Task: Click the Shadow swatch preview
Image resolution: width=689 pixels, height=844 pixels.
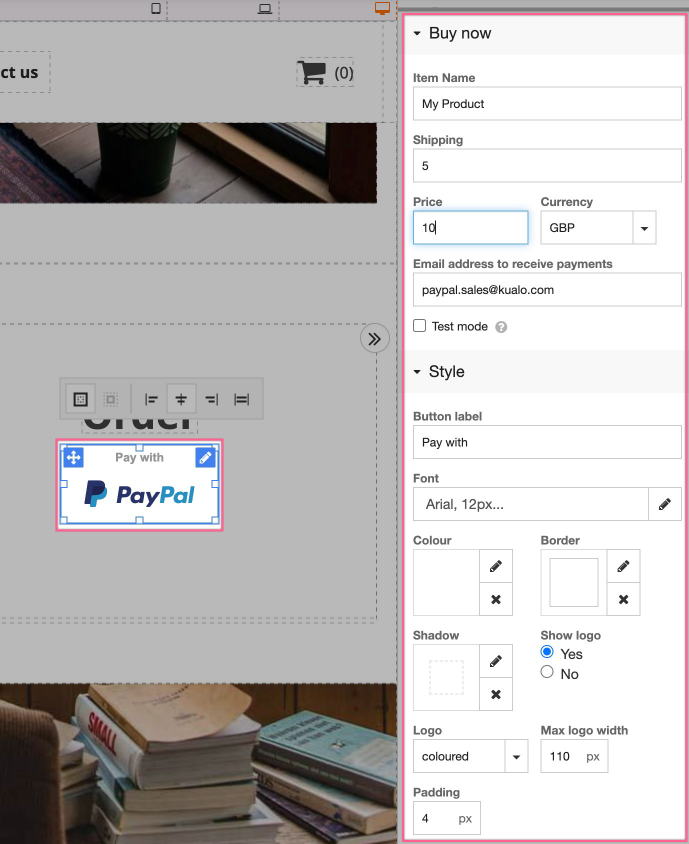Action: click(x=446, y=678)
